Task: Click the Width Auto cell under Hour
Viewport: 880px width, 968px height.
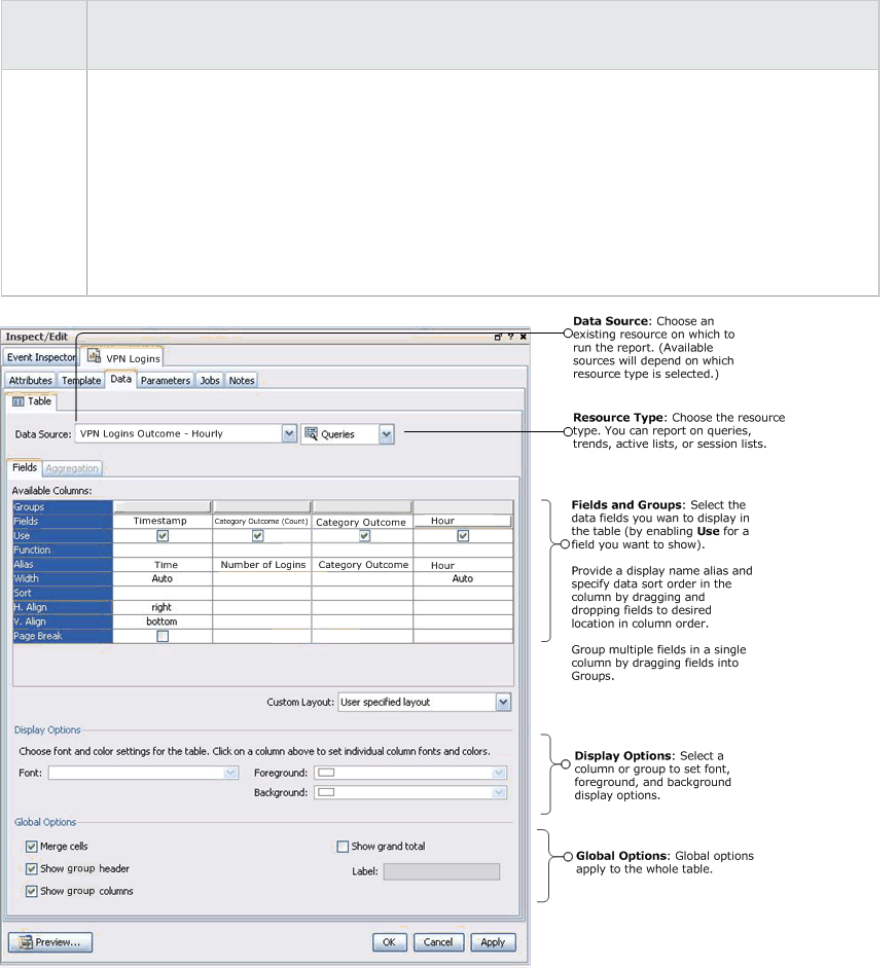Action: click(x=463, y=578)
